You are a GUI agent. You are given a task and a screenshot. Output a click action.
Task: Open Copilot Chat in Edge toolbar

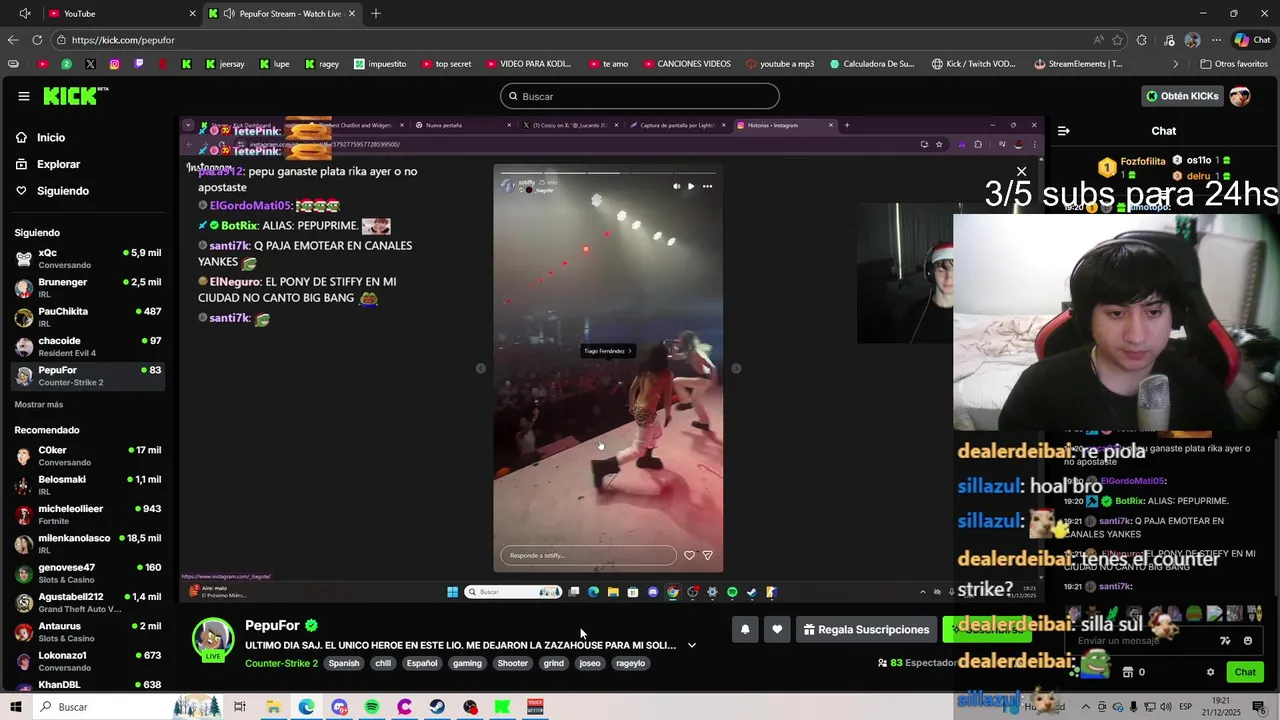point(1252,40)
